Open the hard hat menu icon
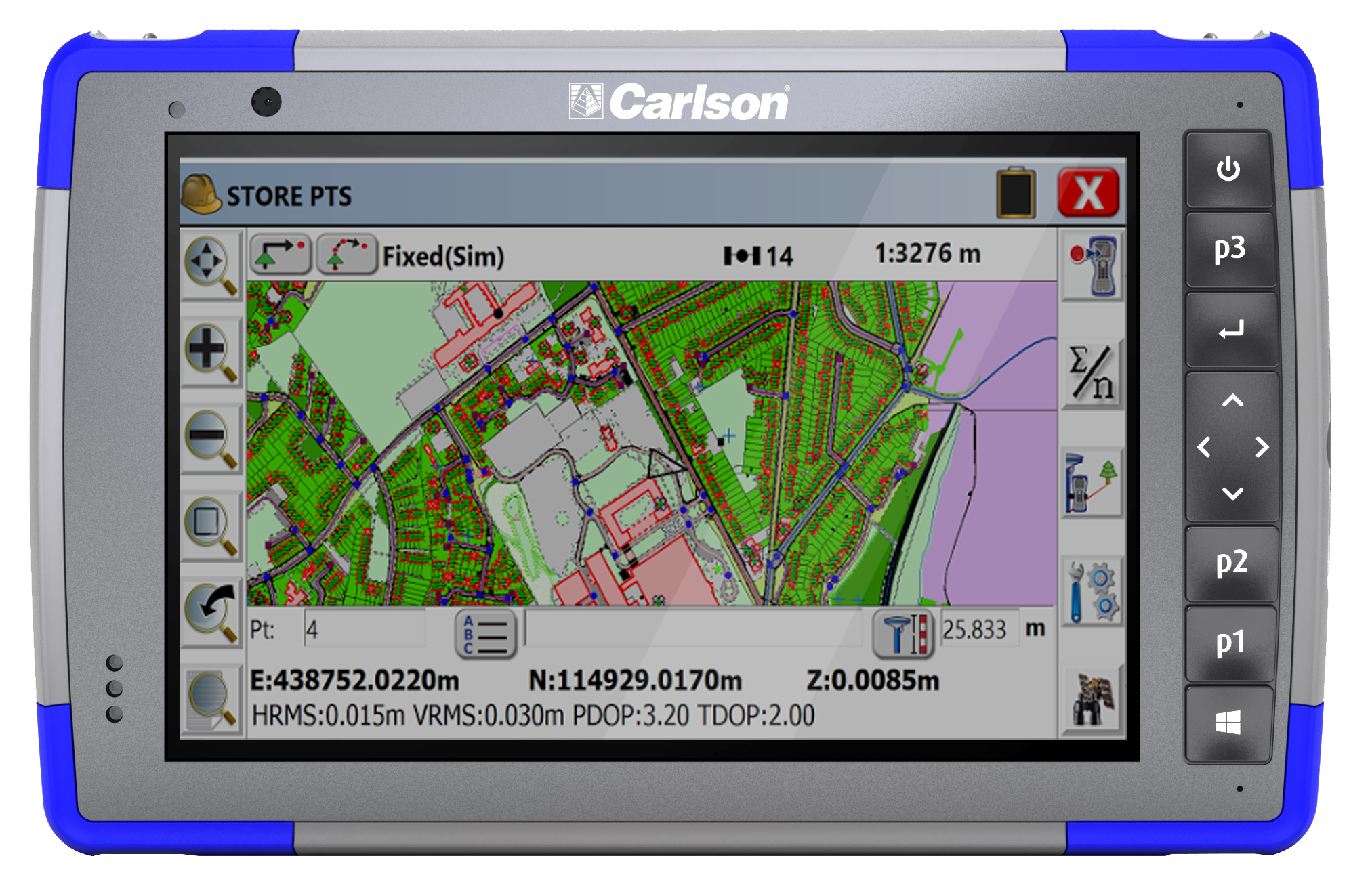 click(201, 194)
